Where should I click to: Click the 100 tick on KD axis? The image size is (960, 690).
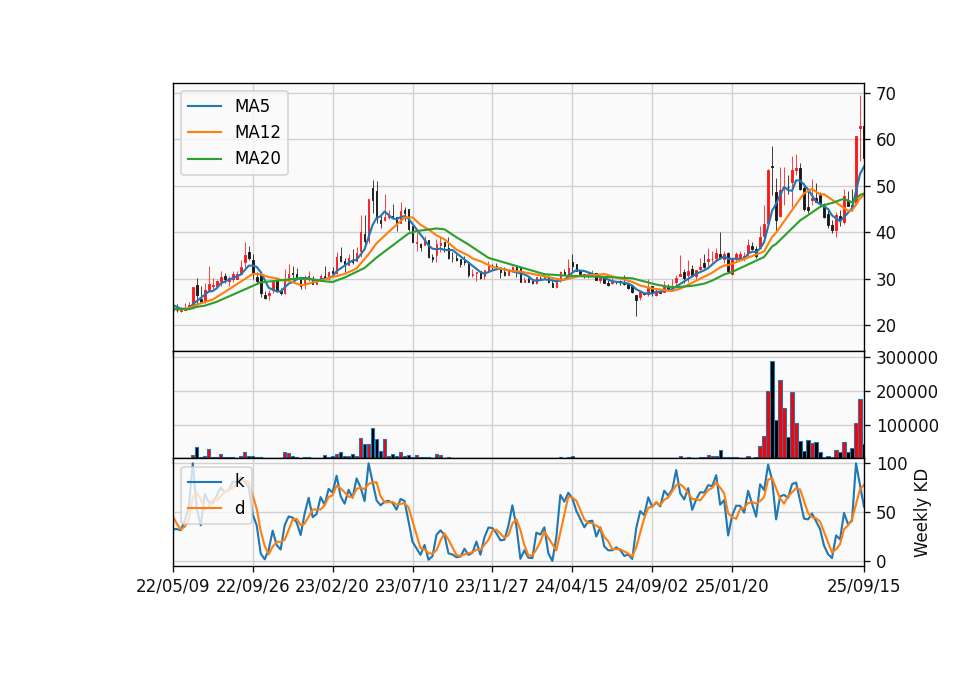click(891, 464)
